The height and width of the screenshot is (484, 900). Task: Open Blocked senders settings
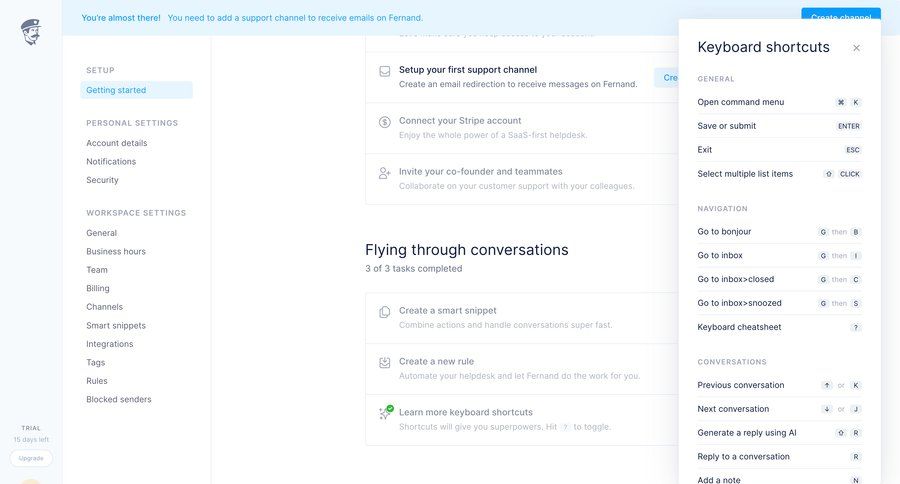119,399
